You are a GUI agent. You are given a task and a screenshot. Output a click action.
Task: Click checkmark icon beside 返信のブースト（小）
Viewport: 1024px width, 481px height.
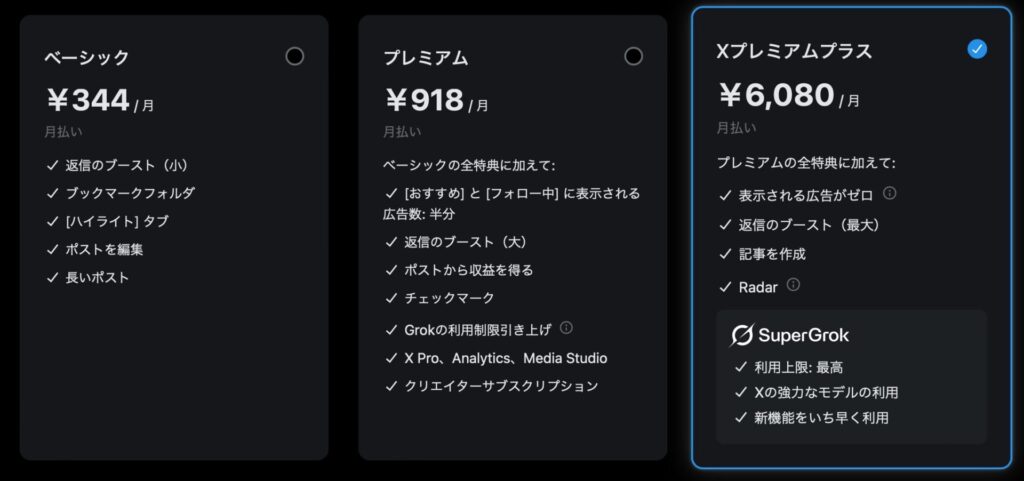[53, 165]
